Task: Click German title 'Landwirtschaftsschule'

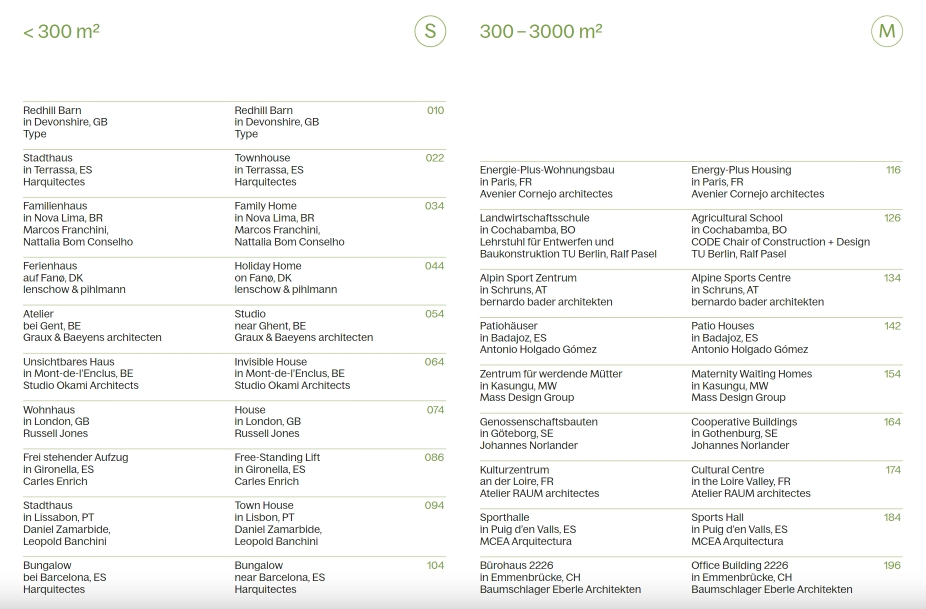Action: [x=534, y=218]
